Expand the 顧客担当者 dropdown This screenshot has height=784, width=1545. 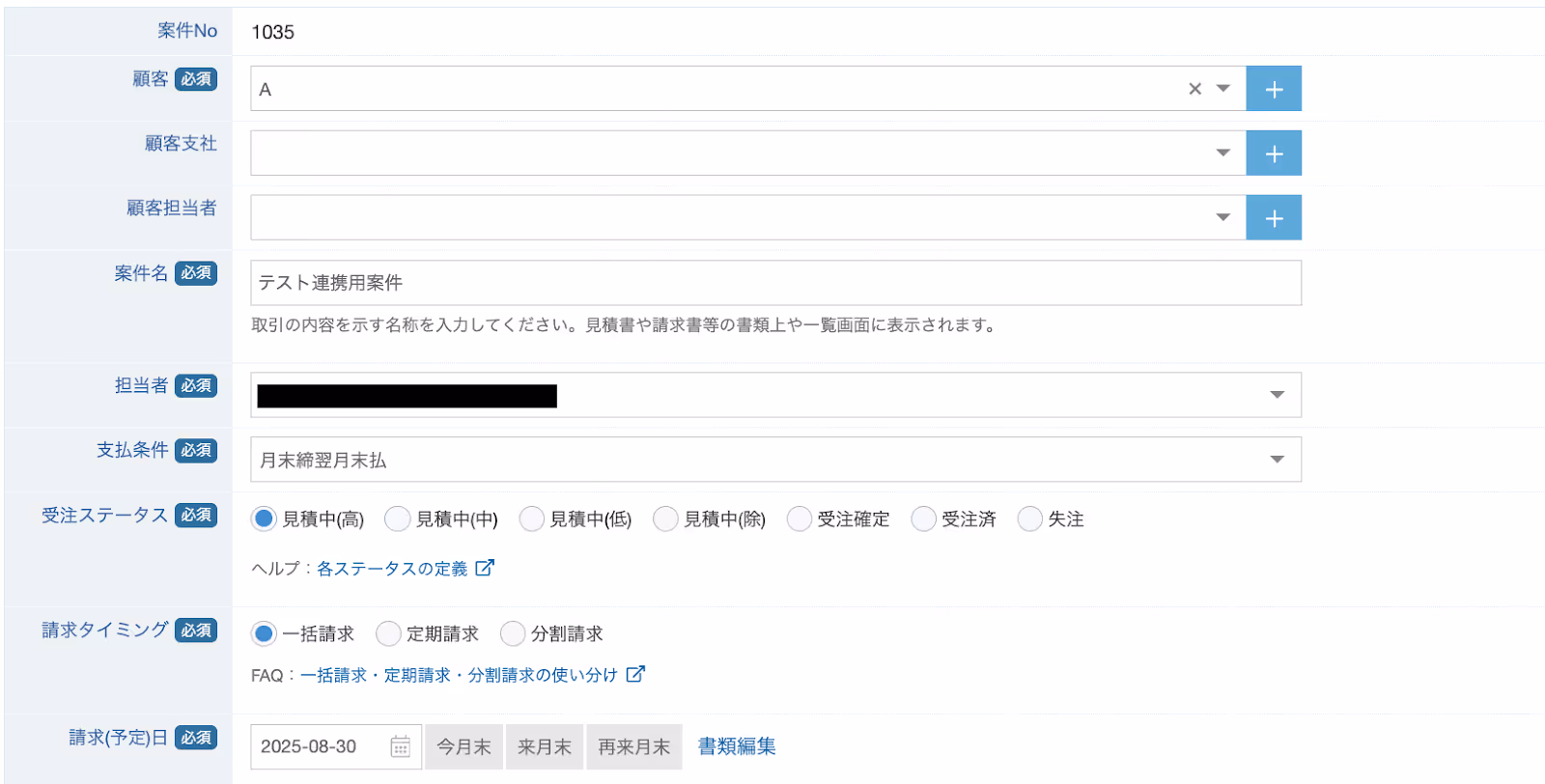(1223, 217)
